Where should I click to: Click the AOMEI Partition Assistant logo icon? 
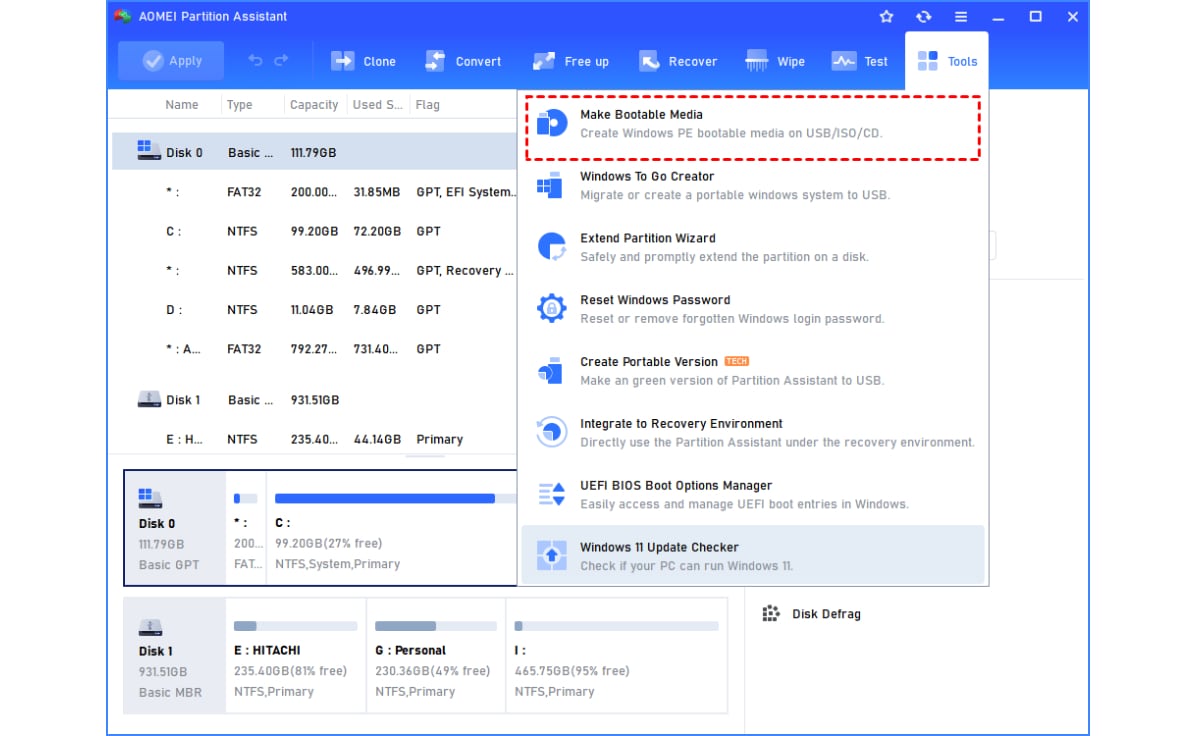(x=123, y=16)
